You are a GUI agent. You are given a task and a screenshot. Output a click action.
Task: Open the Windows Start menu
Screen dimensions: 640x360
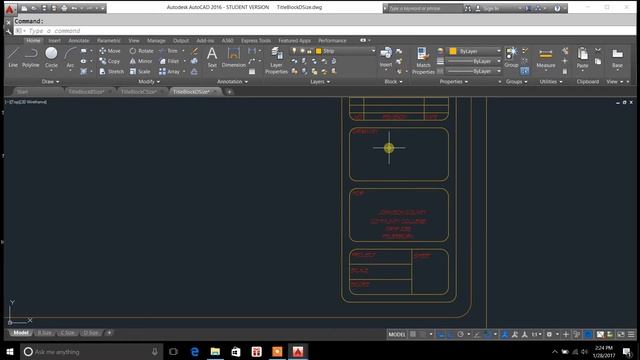coord(10,351)
